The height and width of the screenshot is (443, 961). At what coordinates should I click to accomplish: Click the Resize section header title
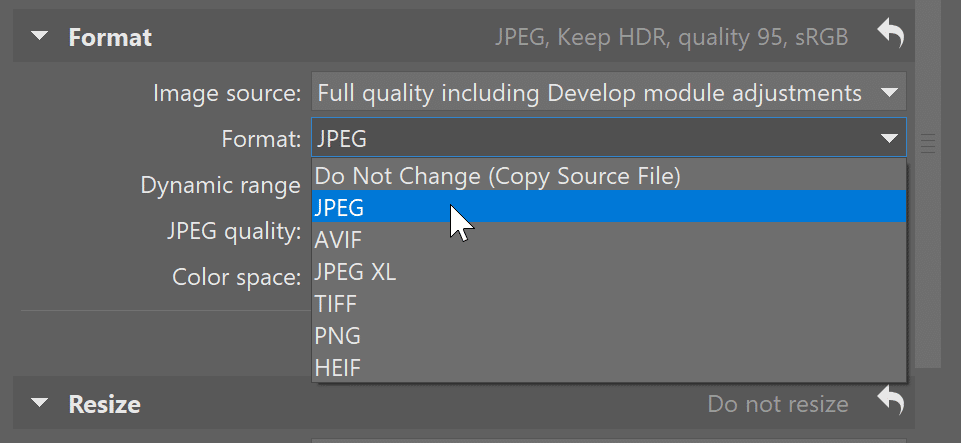click(x=104, y=404)
